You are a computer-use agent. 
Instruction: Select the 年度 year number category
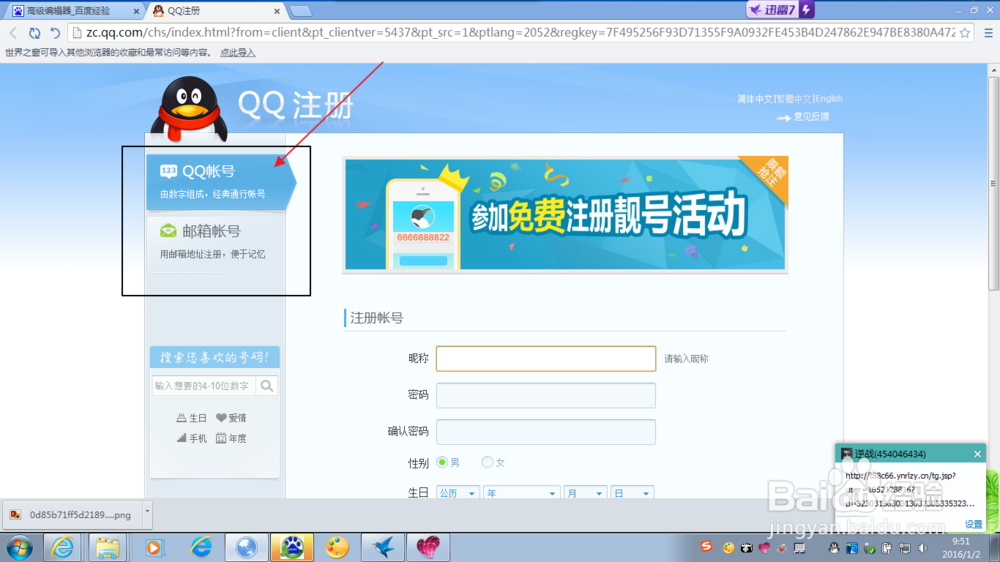pyautogui.click(x=231, y=438)
